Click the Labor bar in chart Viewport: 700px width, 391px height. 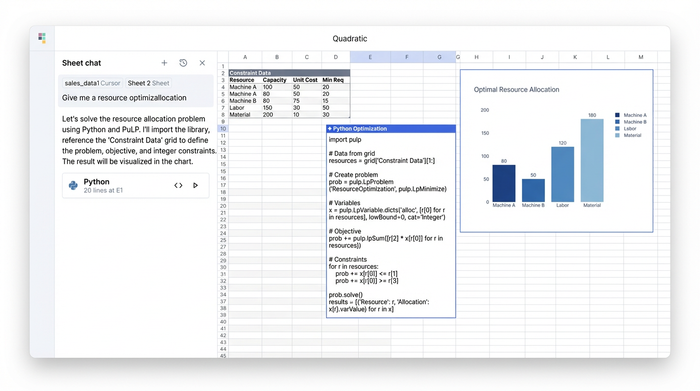(x=562, y=175)
